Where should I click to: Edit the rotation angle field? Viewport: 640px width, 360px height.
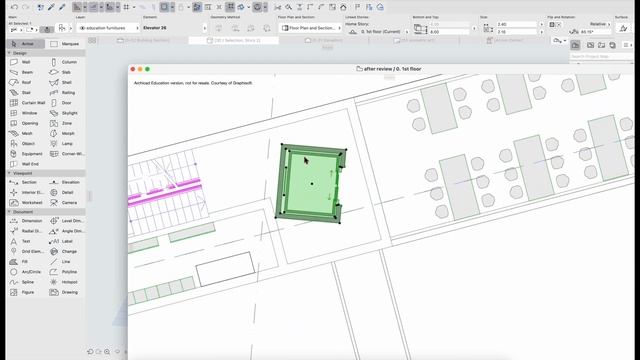[595, 32]
